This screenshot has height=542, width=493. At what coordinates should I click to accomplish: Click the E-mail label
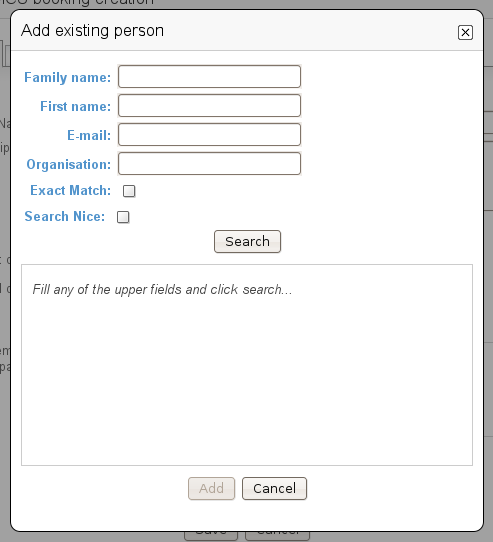point(89,136)
